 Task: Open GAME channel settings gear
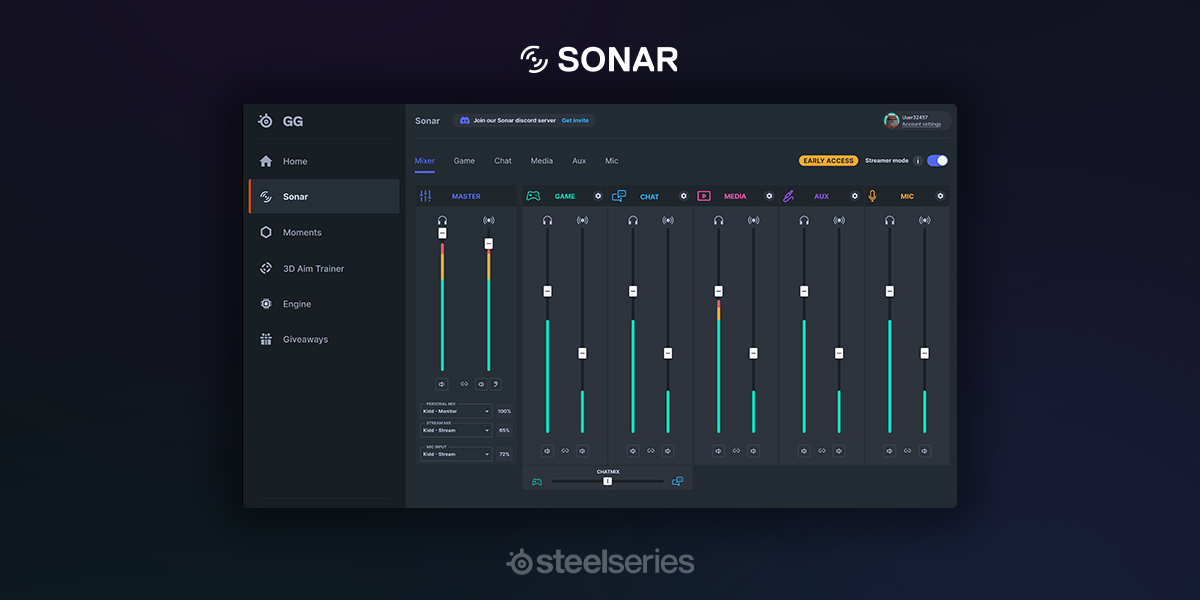pos(598,196)
